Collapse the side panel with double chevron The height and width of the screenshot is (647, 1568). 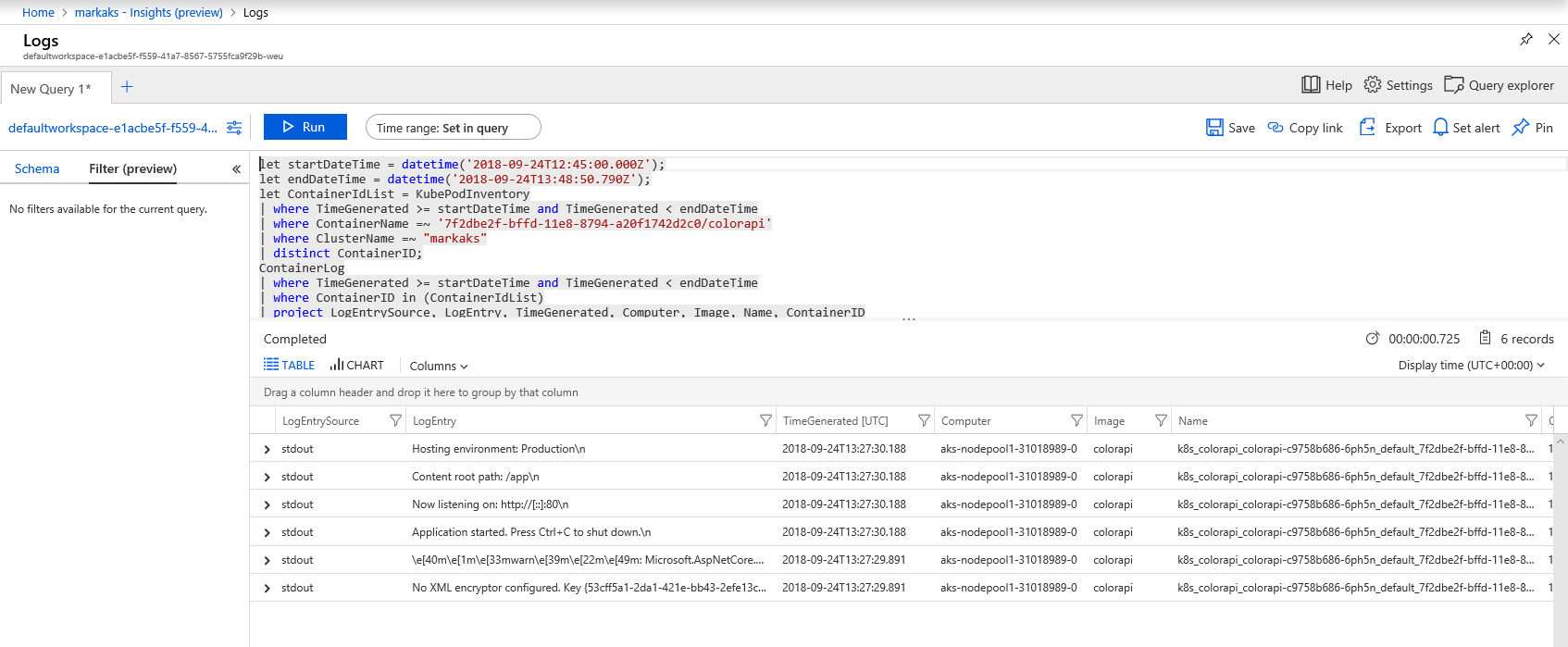(x=236, y=169)
